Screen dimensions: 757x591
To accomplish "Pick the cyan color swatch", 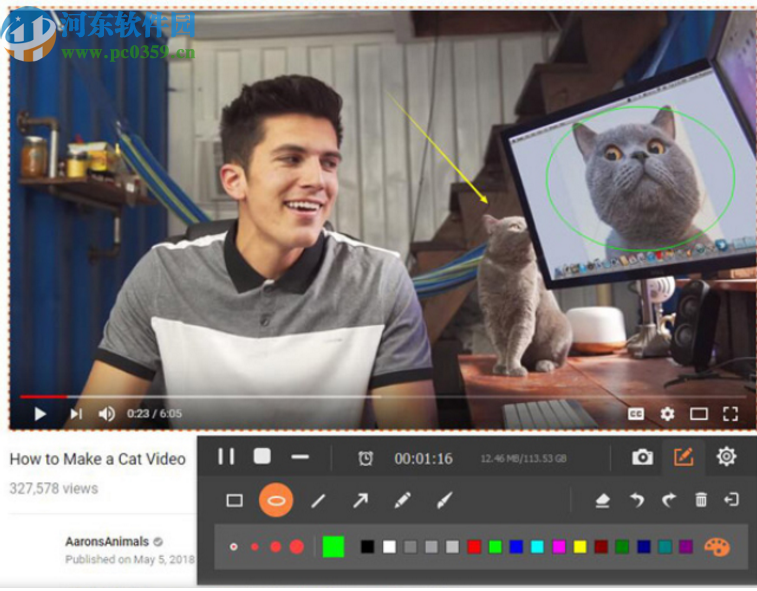I will (x=537, y=547).
